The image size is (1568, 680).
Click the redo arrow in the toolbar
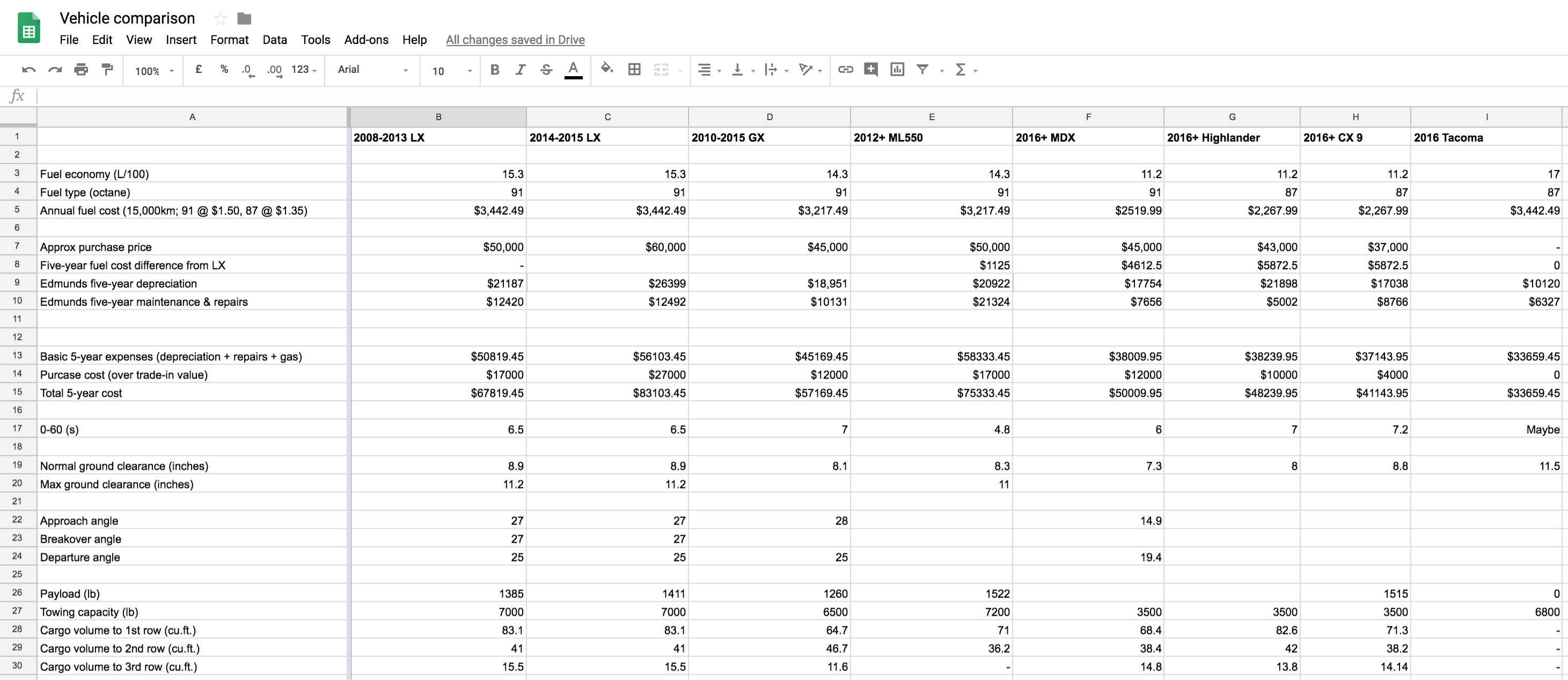click(x=55, y=70)
